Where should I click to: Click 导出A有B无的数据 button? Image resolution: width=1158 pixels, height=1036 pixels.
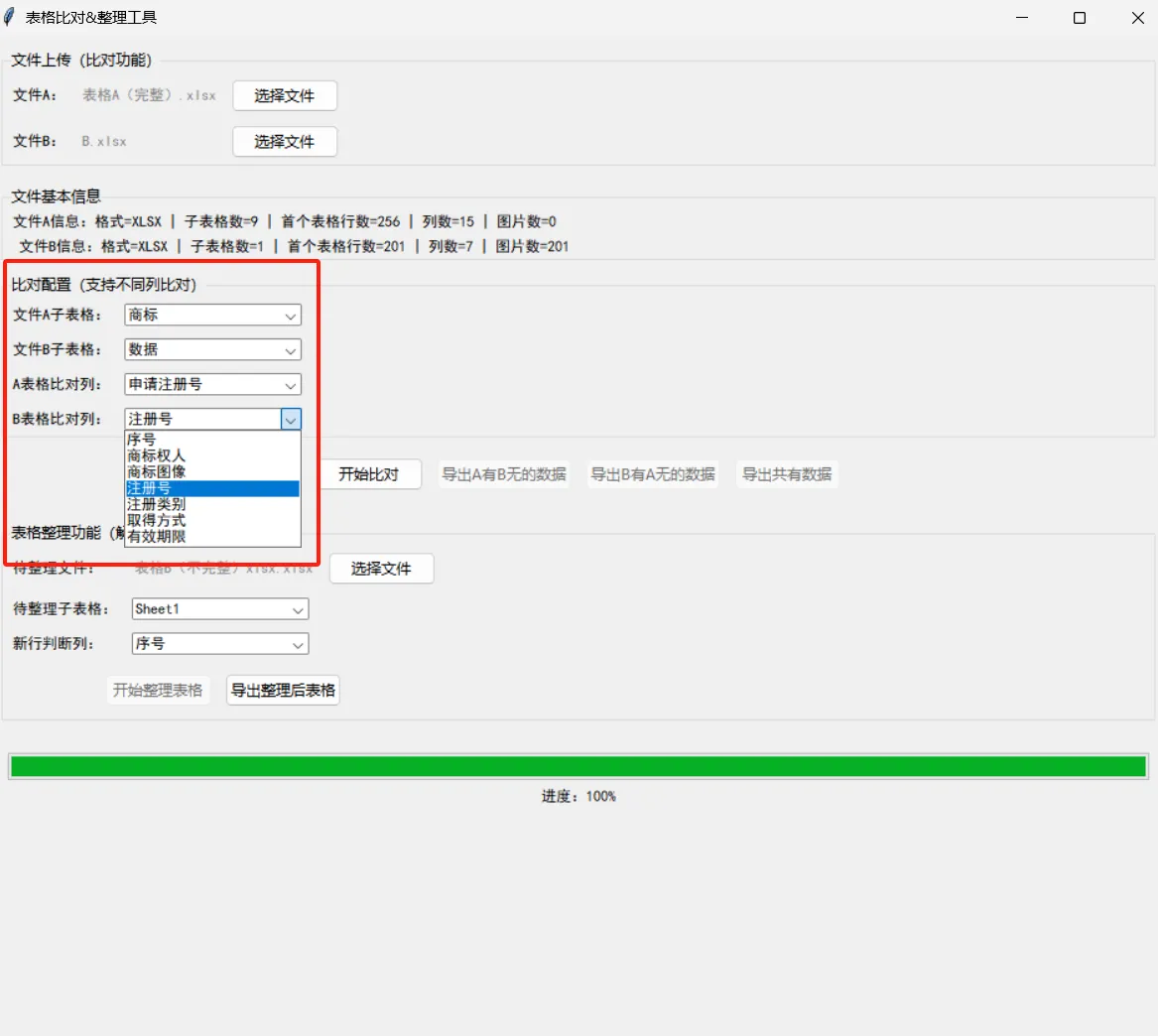[x=504, y=474]
